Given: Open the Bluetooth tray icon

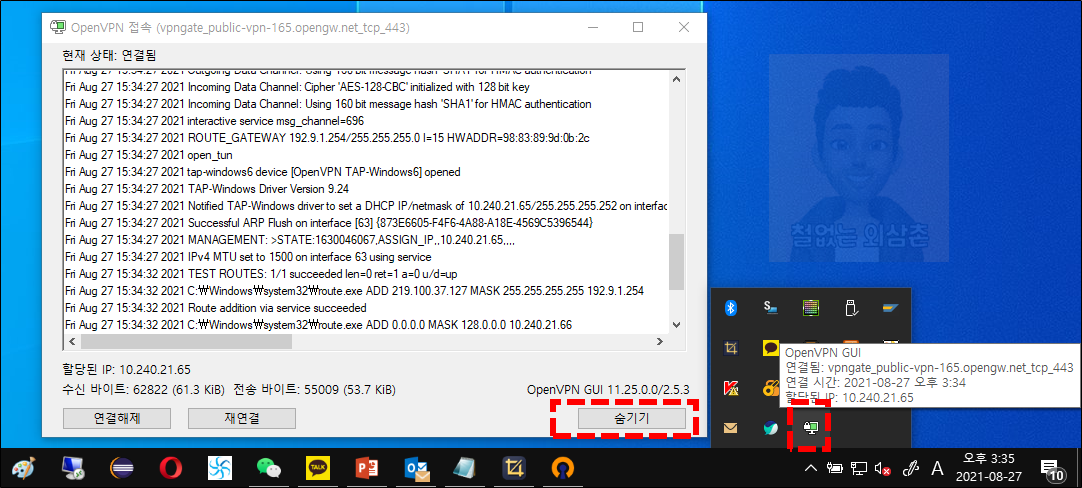Looking at the screenshot, I should coord(731,308).
